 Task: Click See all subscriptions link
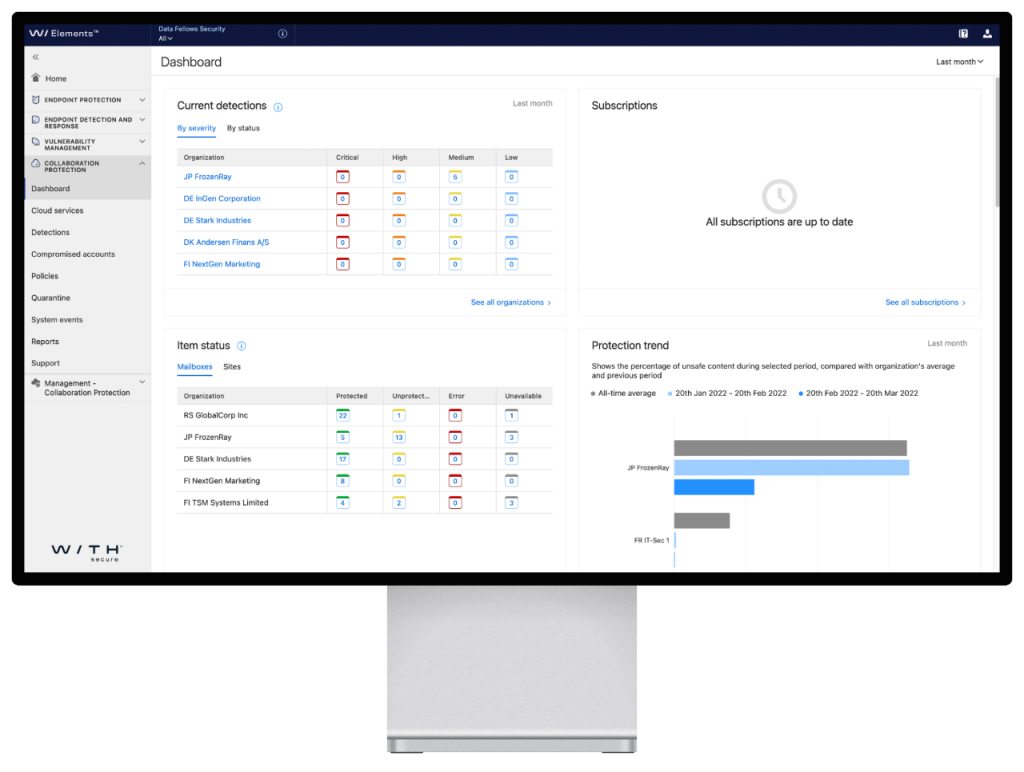pos(925,302)
